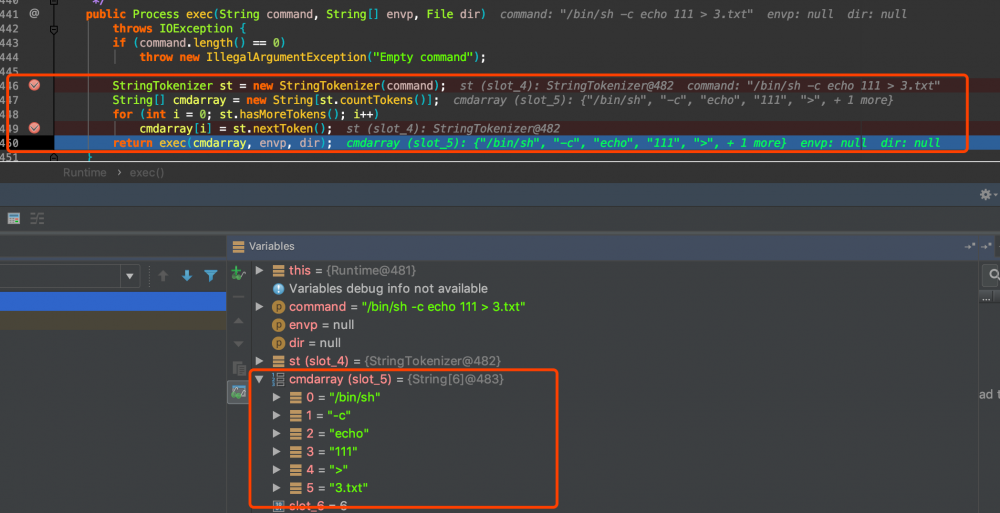Click IllegalArgumentException in the code
The height and width of the screenshot is (513, 1000).
click(x=286, y=57)
